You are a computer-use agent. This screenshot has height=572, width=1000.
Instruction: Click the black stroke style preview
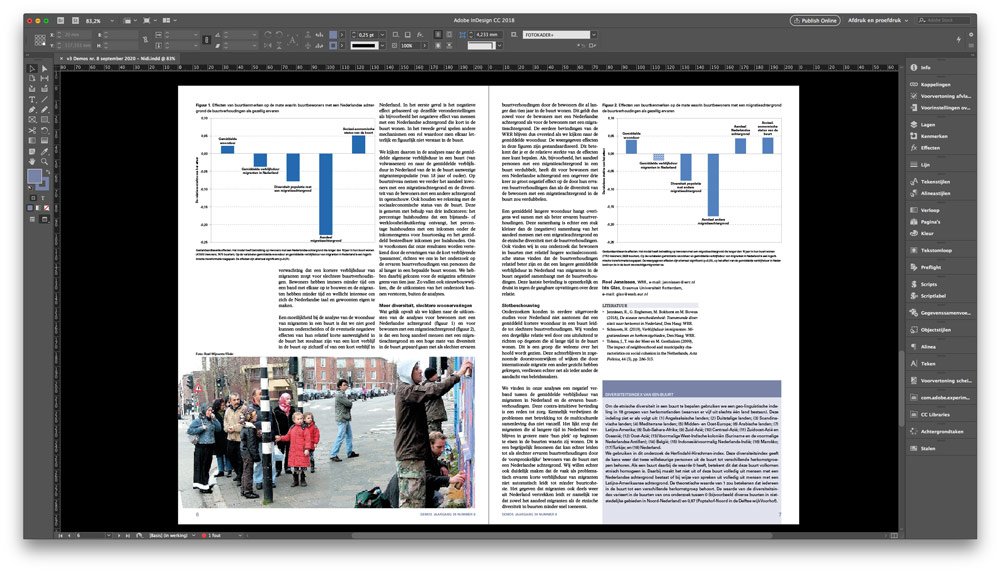pyautogui.click(x=364, y=45)
